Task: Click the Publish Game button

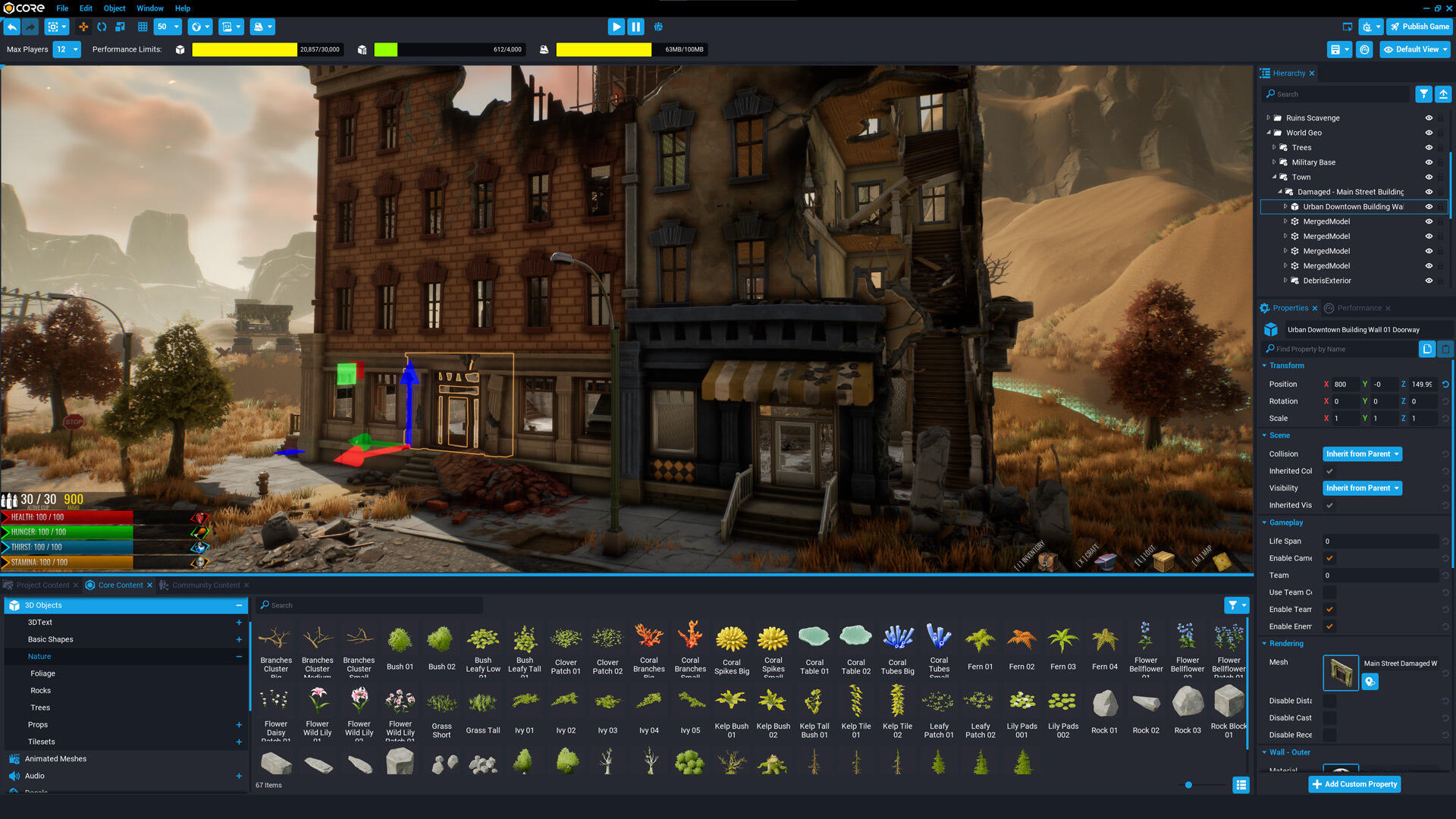Action: 1419,27
